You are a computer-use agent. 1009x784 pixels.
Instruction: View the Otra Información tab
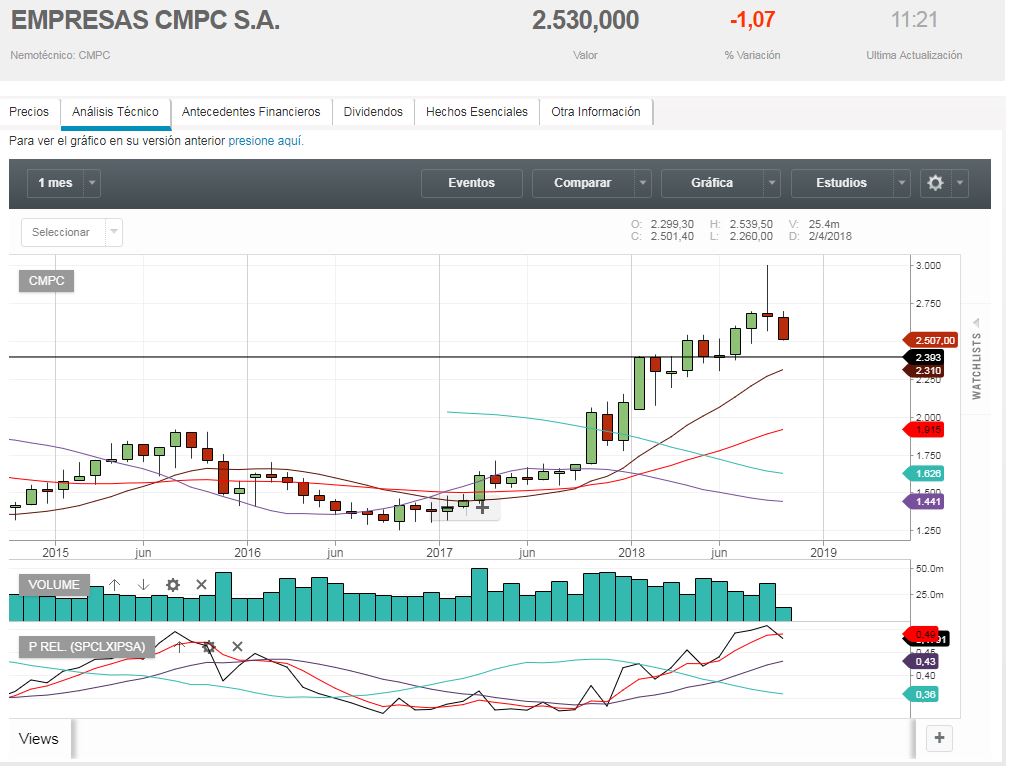[596, 111]
